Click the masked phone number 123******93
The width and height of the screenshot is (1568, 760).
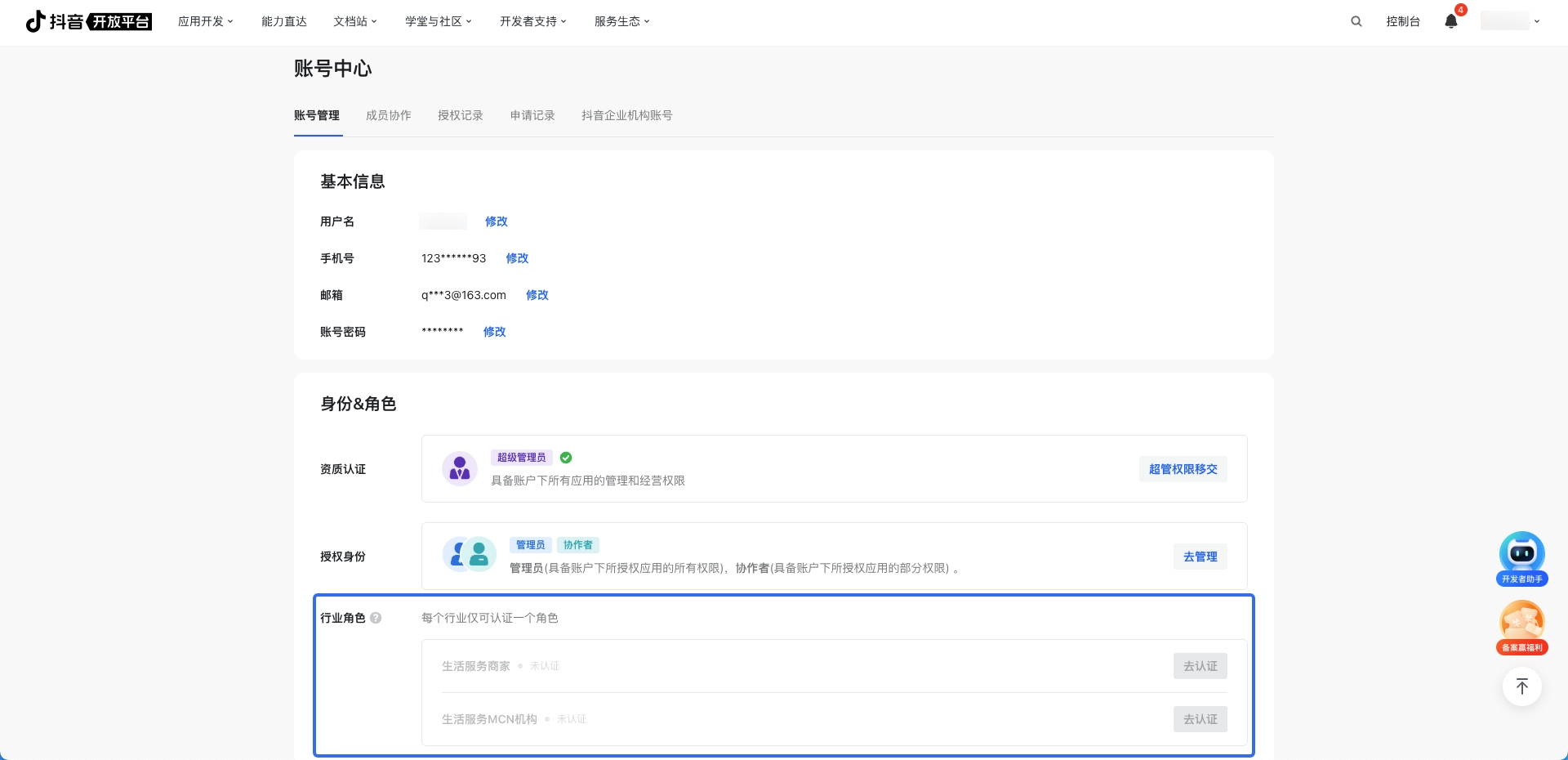click(x=454, y=258)
